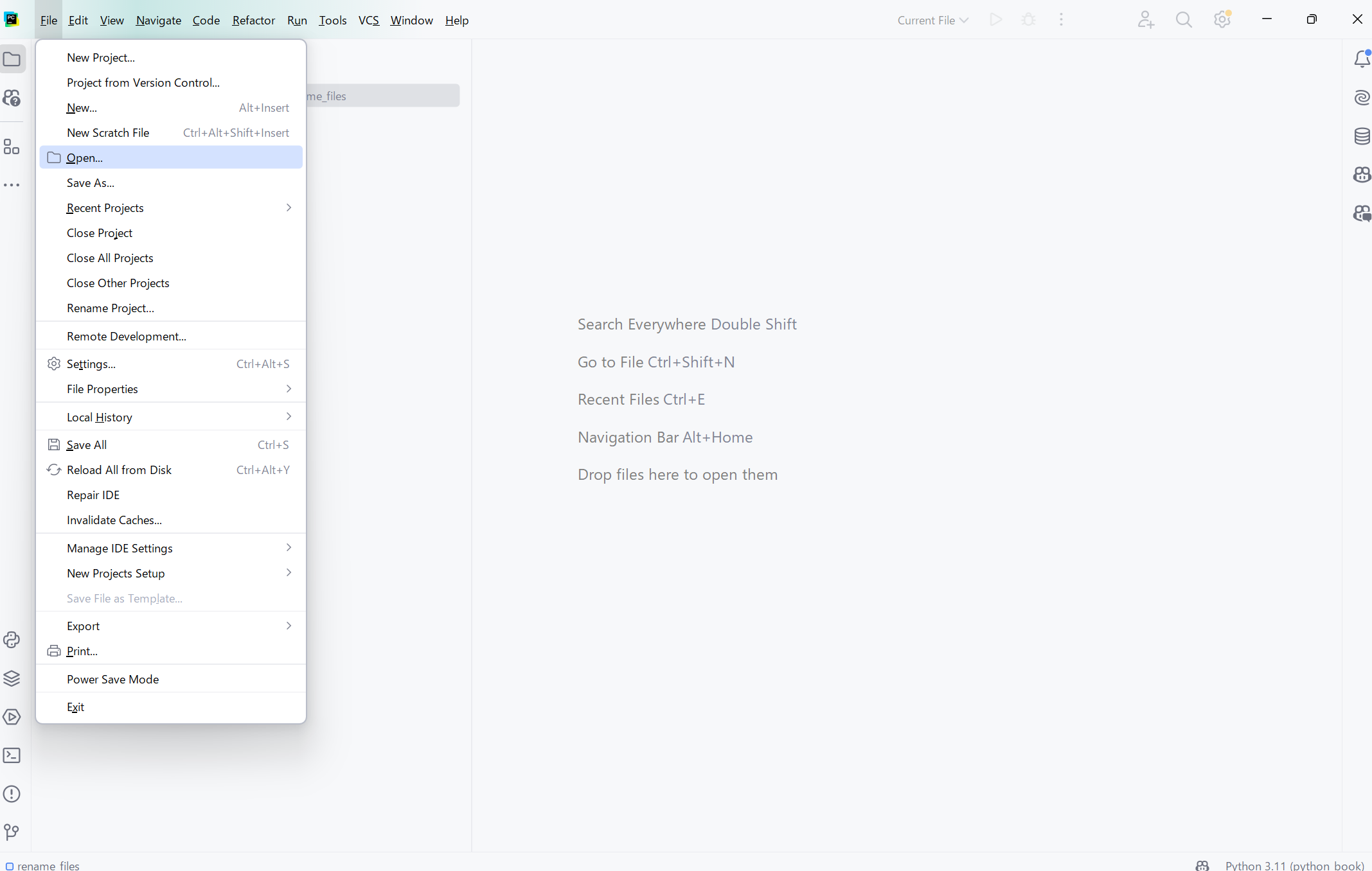Click the Search Everywhere magnifier icon
1372x871 pixels.
(x=1184, y=20)
